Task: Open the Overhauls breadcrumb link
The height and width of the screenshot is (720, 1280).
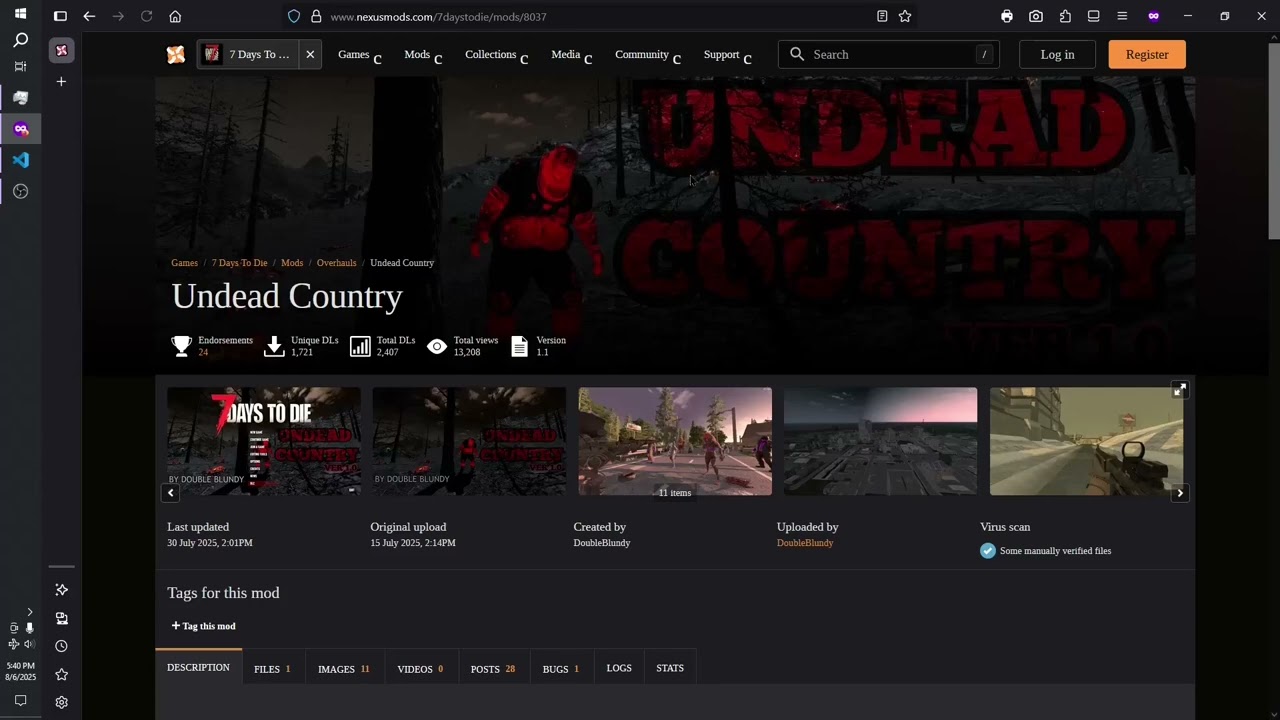Action: tap(336, 263)
